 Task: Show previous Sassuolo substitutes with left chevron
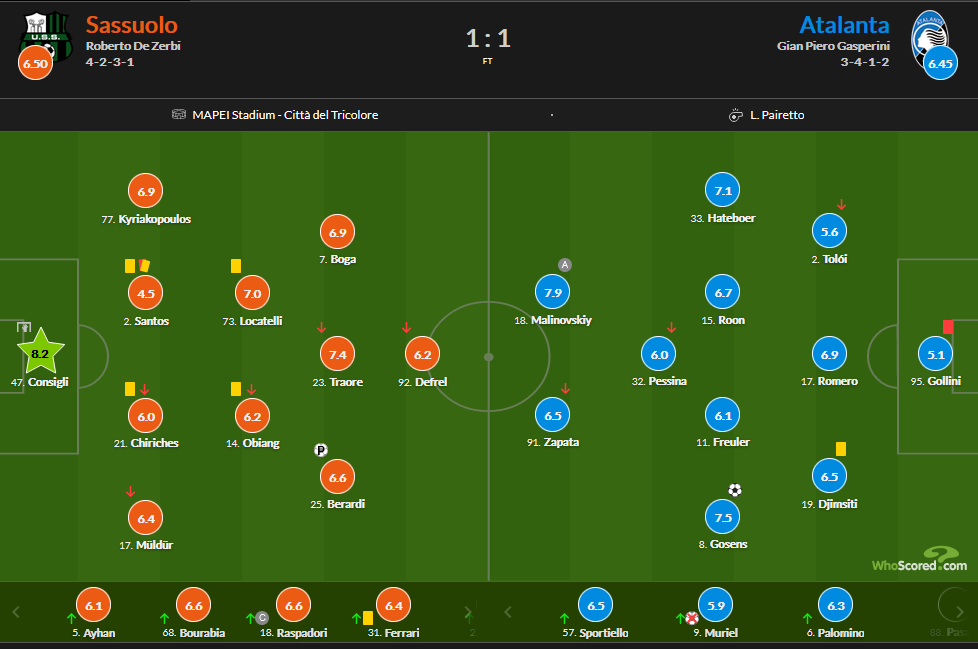coord(16,612)
